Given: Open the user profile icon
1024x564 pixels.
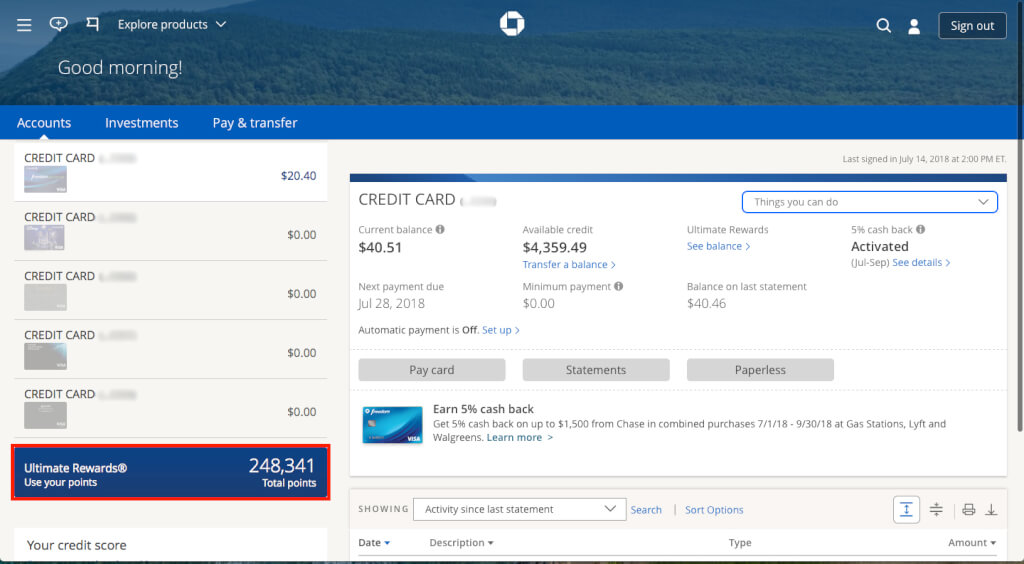Looking at the screenshot, I should coord(914,26).
